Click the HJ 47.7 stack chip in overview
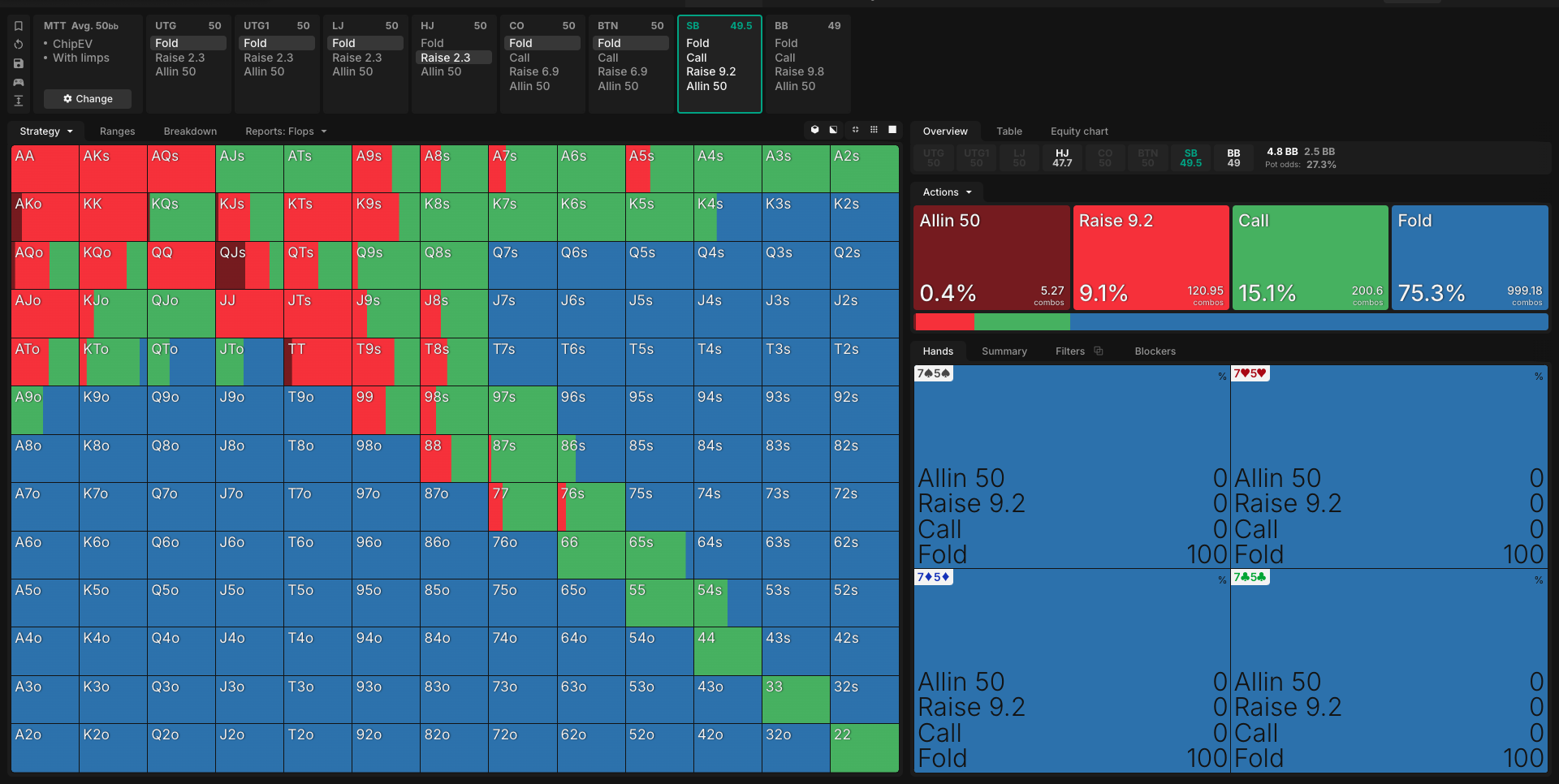This screenshot has width=1559, height=784. tap(1062, 158)
